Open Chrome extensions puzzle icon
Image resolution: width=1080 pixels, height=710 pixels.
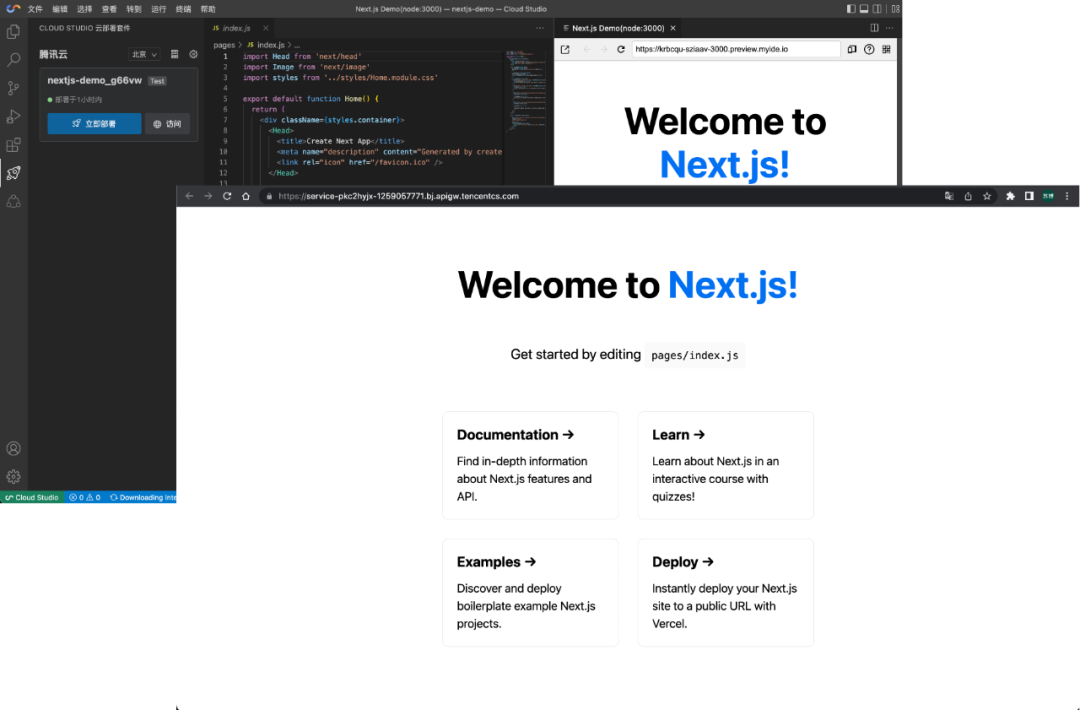point(1010,196)
